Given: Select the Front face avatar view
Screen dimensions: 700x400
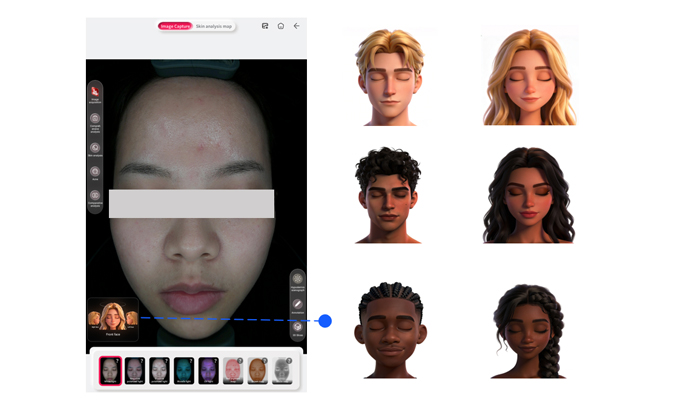Looking at the screenshot, I should pos(112,317).
